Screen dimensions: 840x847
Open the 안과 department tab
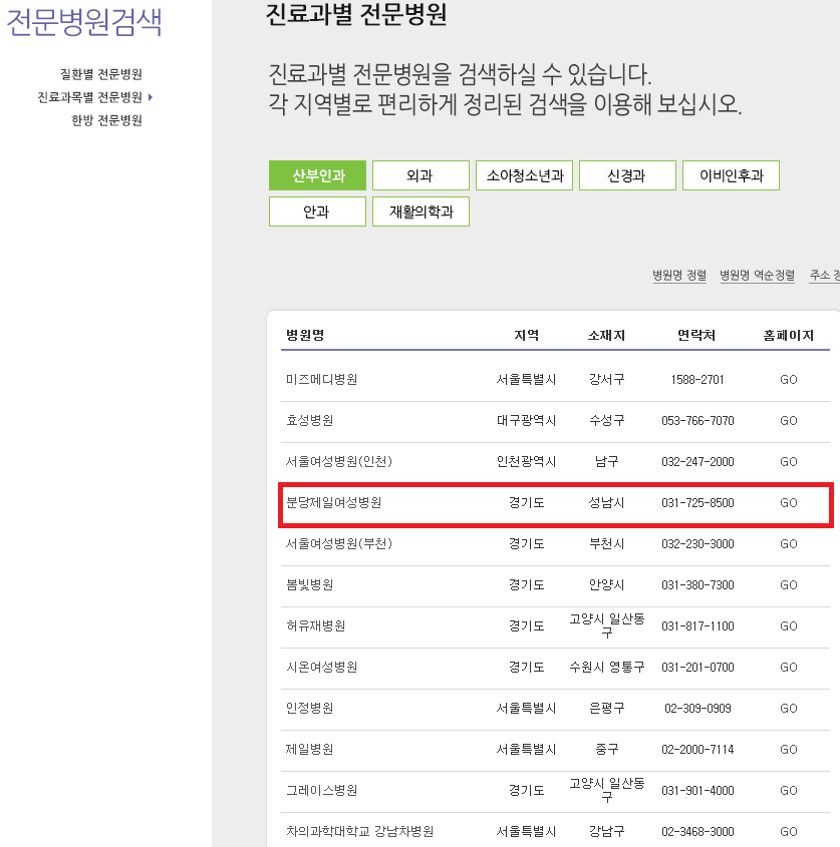[x=318, y=212]
